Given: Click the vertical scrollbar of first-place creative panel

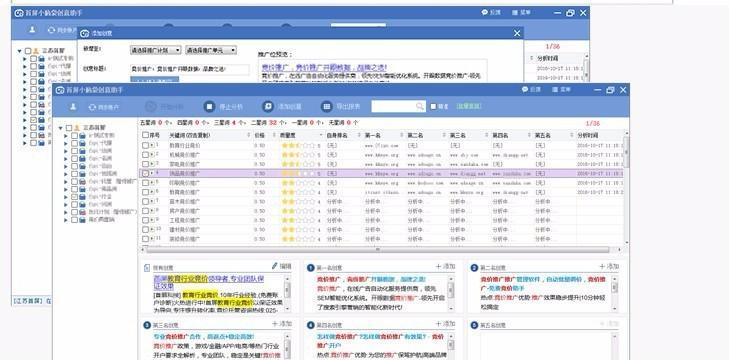Looking at the screenshot, I should 451,293.
